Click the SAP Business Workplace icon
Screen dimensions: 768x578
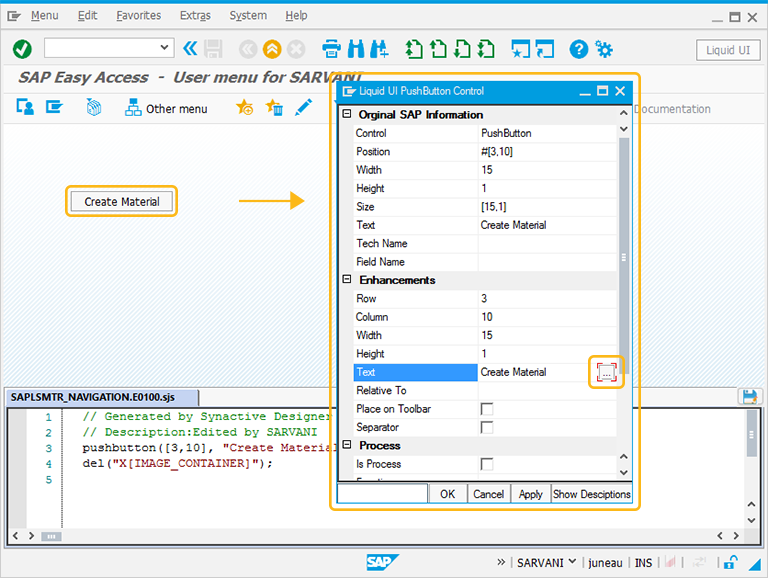(x=94, y=107)
